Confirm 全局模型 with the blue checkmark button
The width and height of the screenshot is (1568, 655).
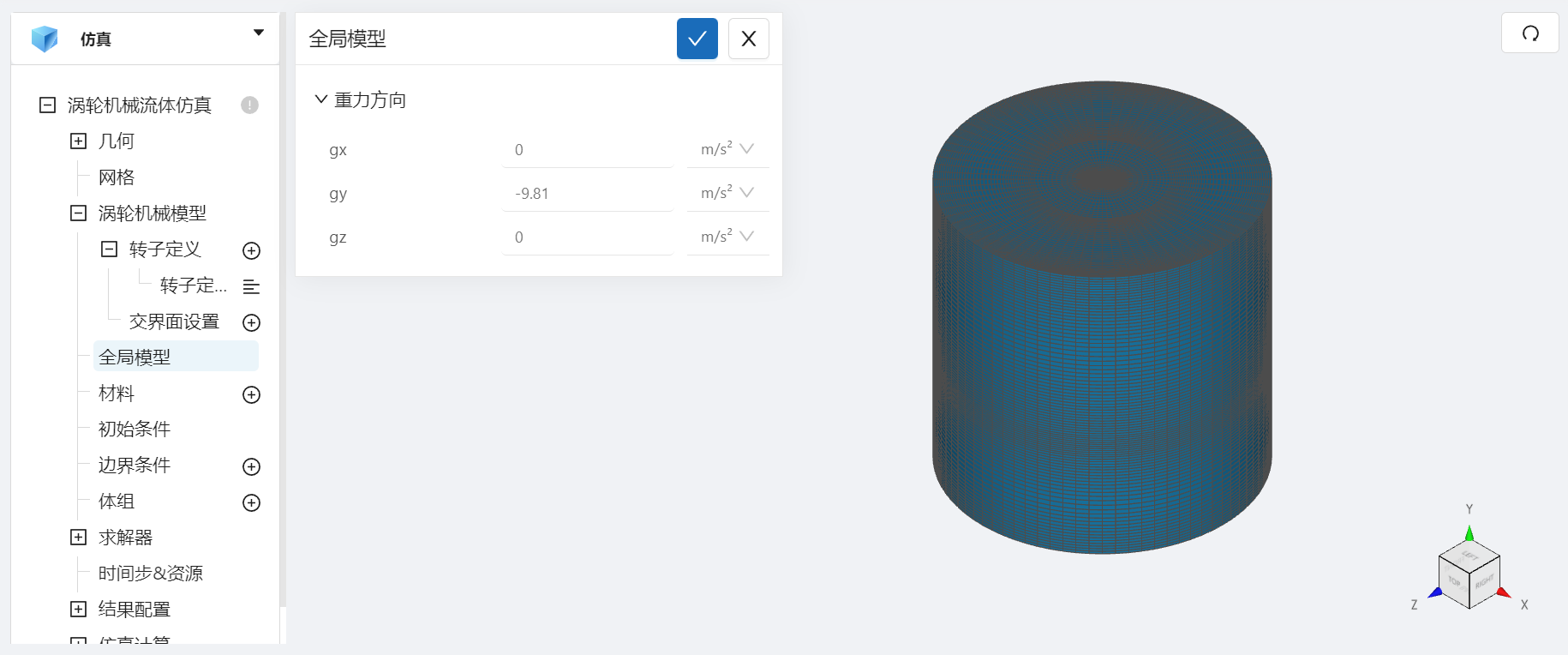coord(697,39)
